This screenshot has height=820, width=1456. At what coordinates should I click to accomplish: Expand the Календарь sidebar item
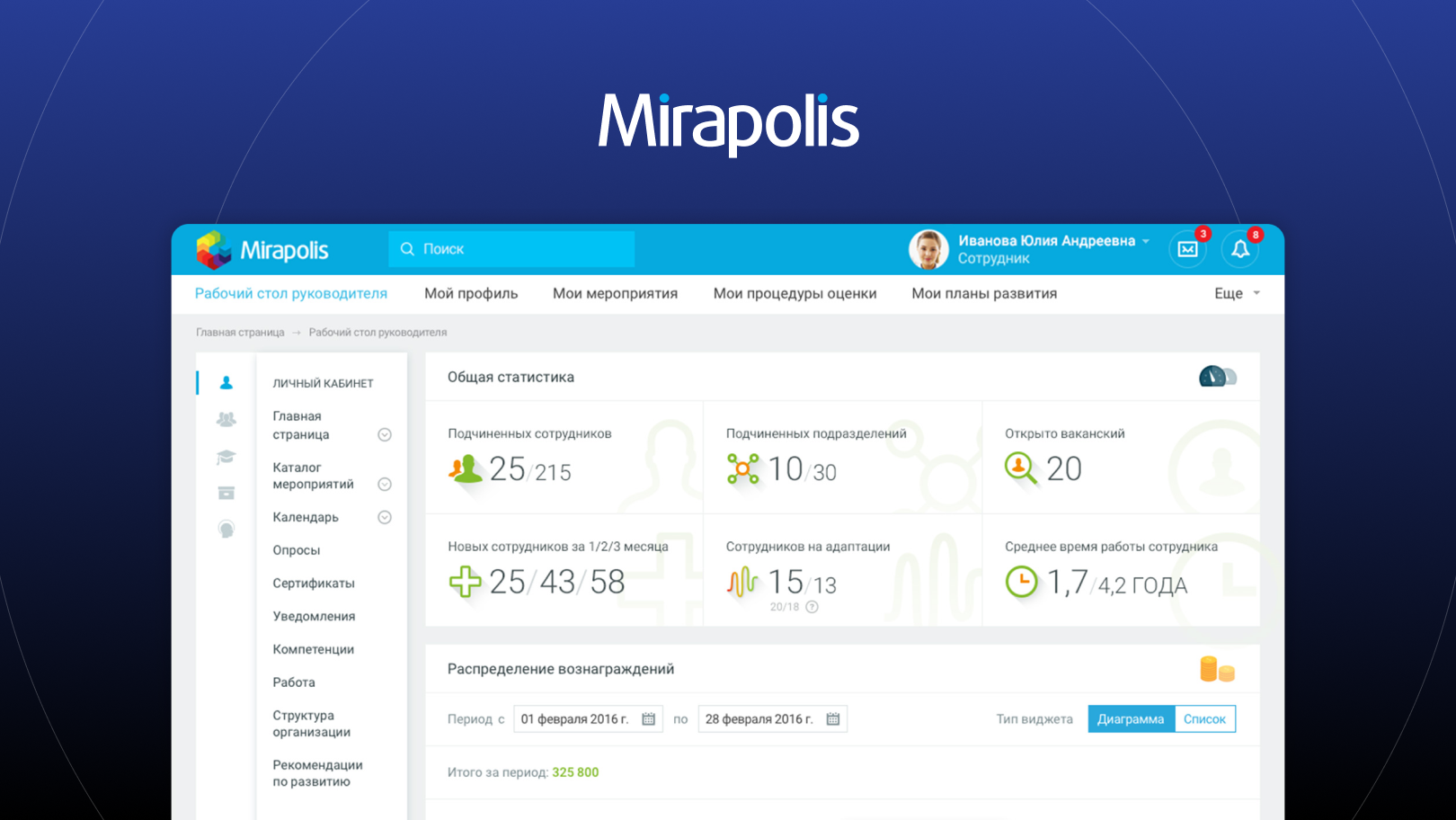pos(385,517)
